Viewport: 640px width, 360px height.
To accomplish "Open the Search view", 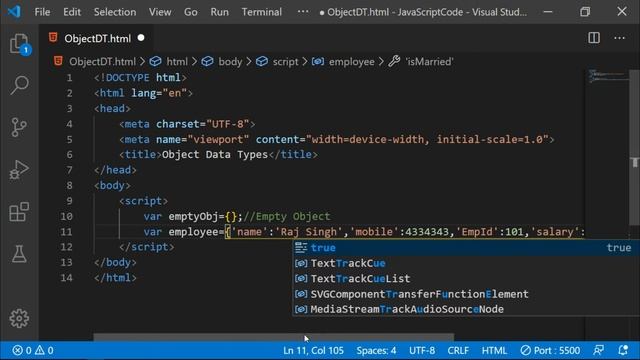I will click(19, 85).
